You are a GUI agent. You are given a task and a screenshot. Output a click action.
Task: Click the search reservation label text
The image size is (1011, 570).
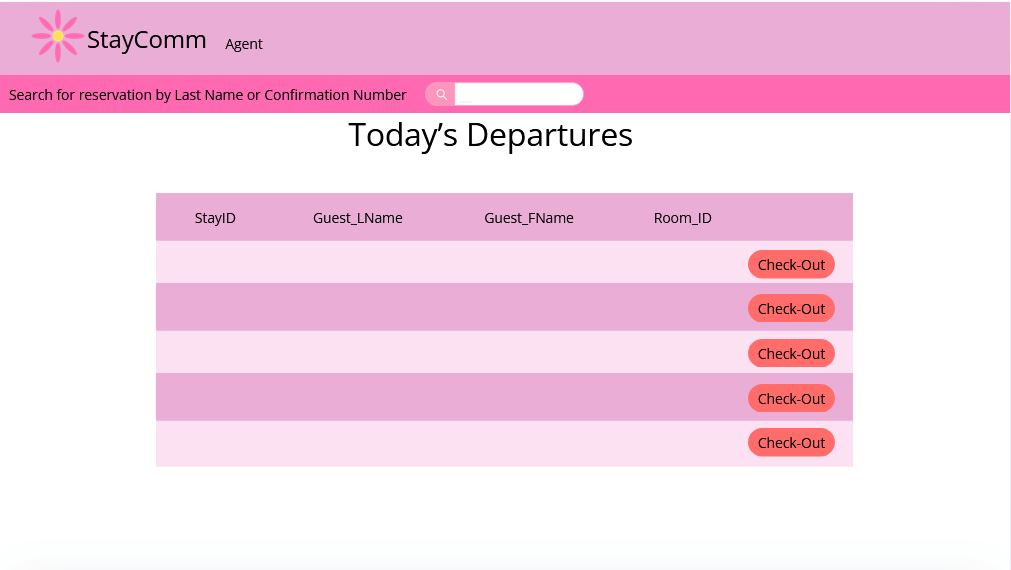tap(208, 95)
